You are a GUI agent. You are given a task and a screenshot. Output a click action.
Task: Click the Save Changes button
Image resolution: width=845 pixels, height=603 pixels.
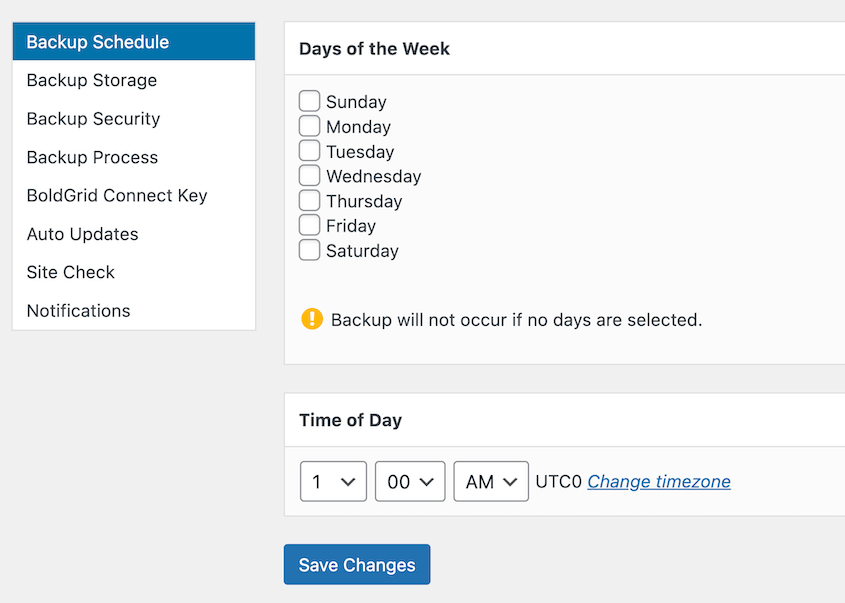[357, 564]
